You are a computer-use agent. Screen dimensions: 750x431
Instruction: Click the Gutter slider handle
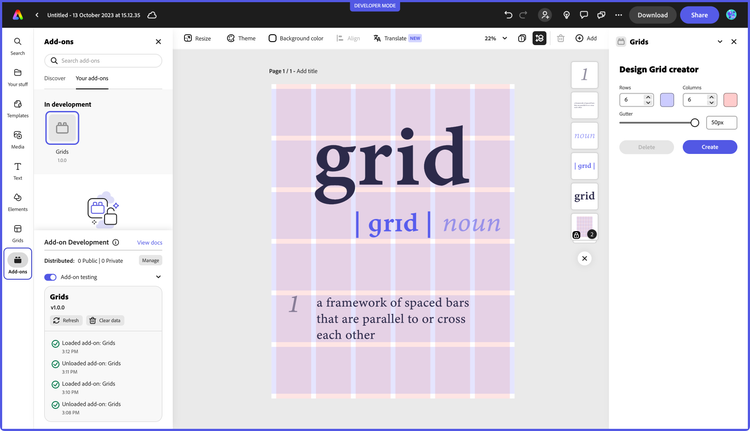[695, 122]
